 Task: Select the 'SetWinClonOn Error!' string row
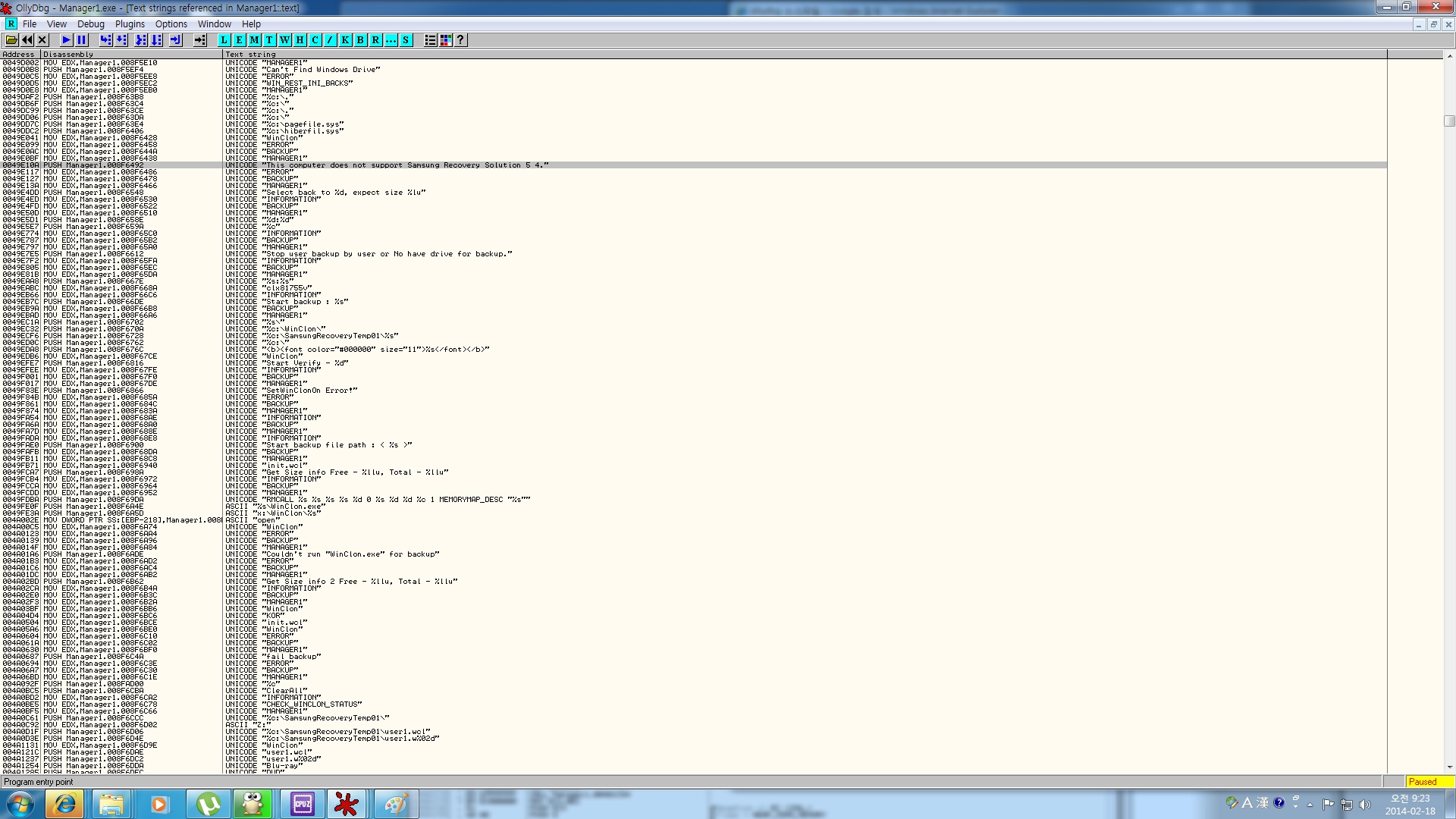[x=694, y=391]
